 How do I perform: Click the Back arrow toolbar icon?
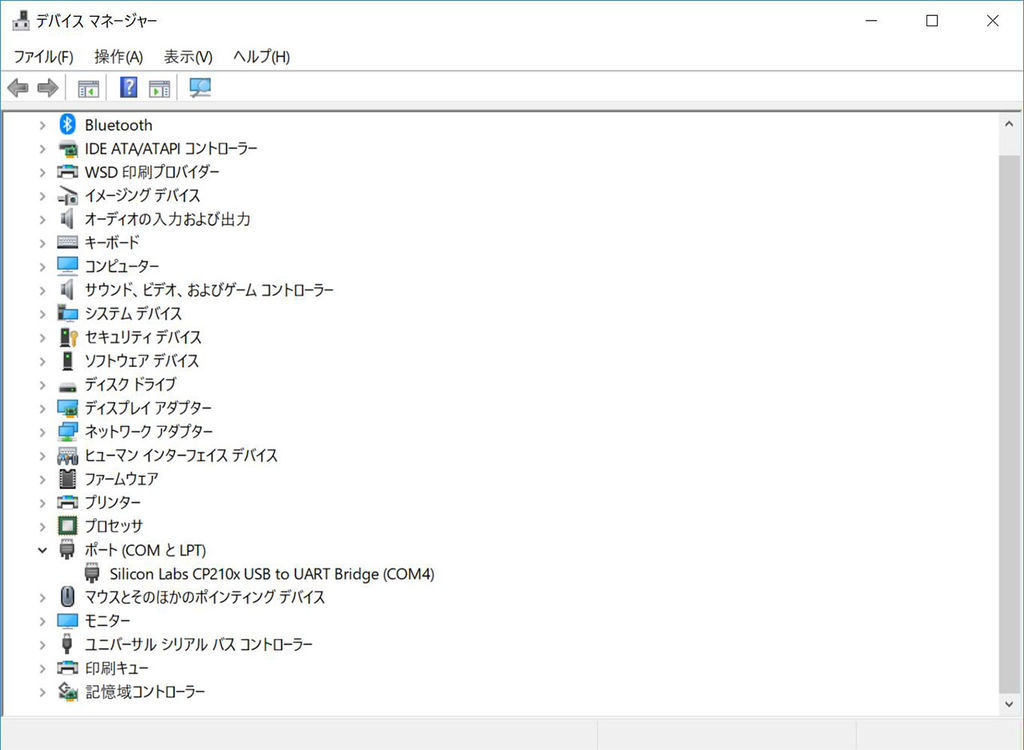18,87
